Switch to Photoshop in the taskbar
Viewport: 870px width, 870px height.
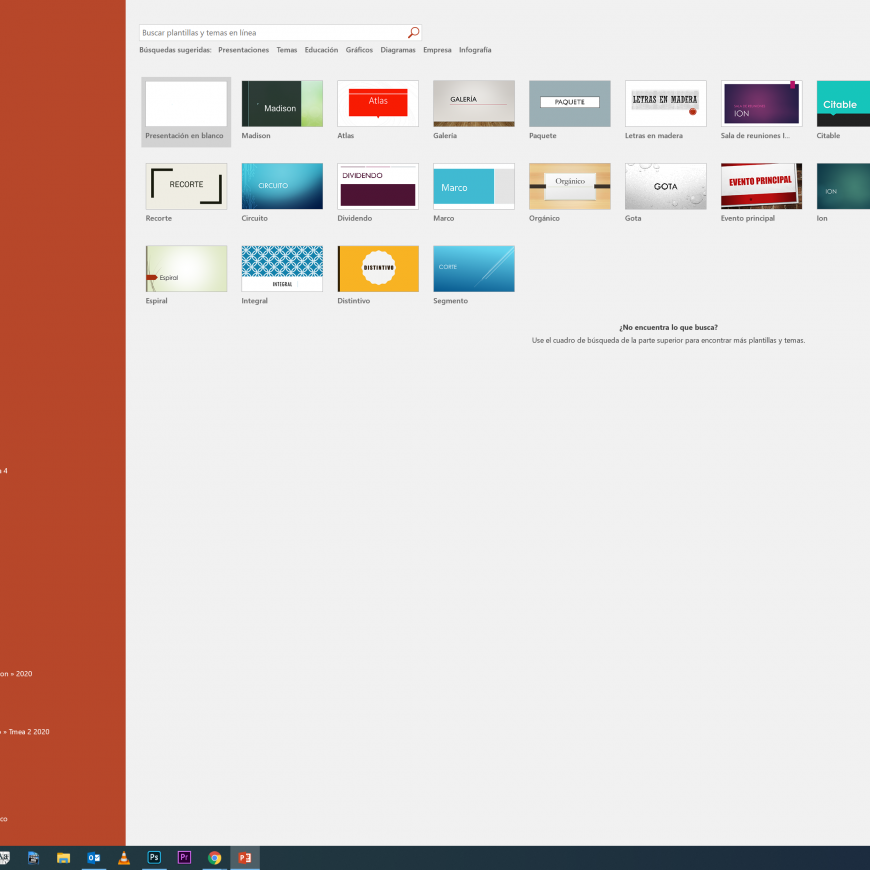(154, 858)
